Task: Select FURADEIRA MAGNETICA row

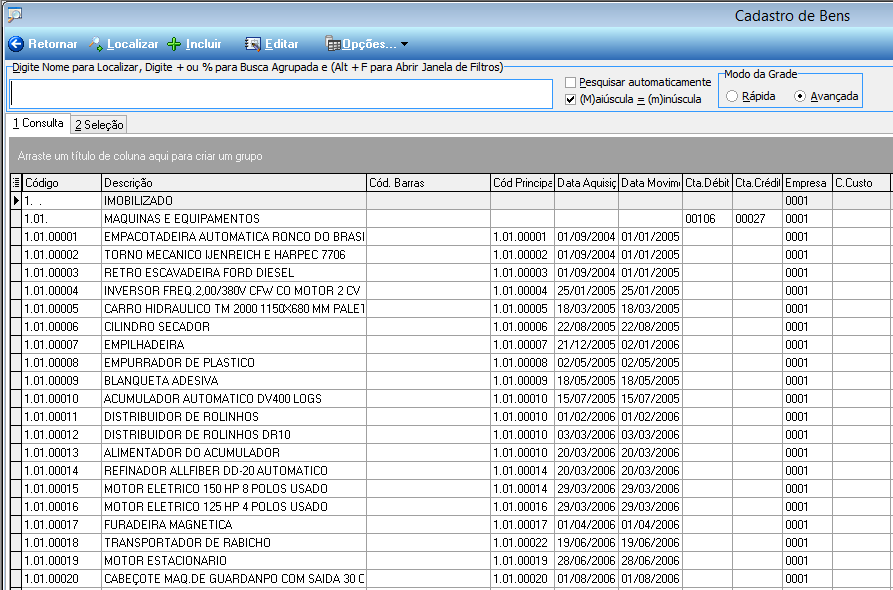Action: [x=451, y=525]
